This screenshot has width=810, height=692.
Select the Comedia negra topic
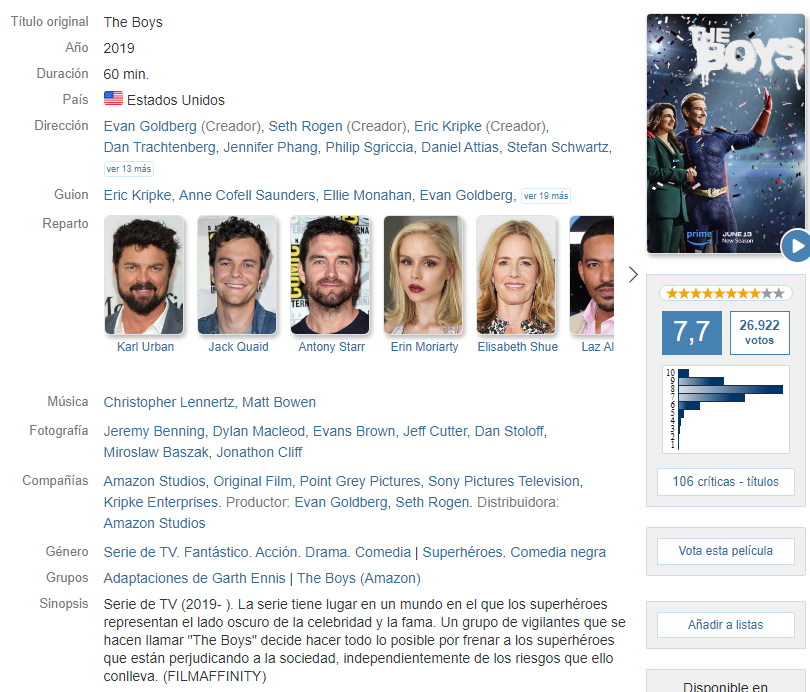pyautogui.click(x=558, y=553)
